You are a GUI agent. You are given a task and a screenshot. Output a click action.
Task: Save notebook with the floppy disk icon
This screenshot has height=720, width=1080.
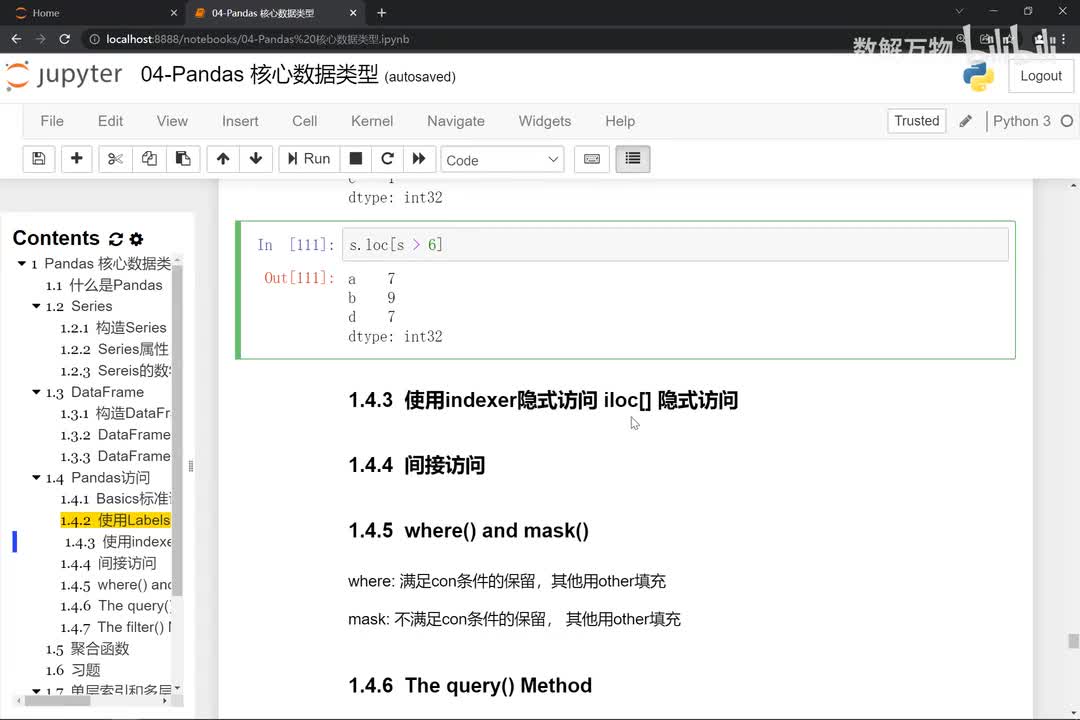[x=39, y=159]
